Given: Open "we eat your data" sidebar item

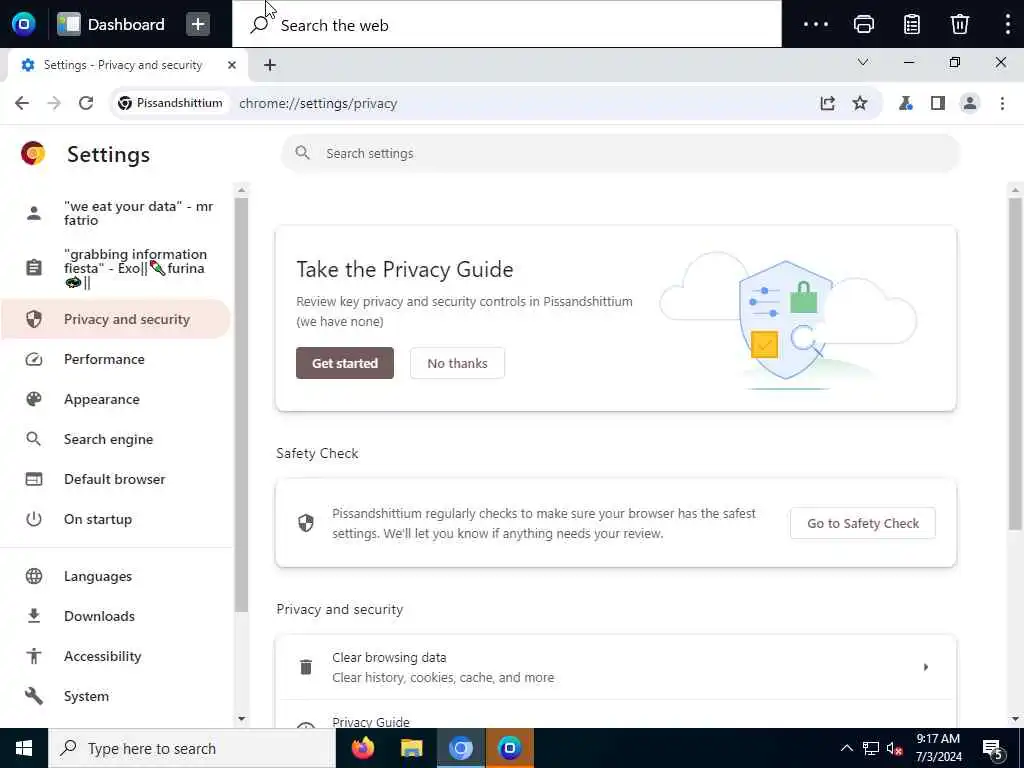Looking at the screenshot, I should point(116,213).
